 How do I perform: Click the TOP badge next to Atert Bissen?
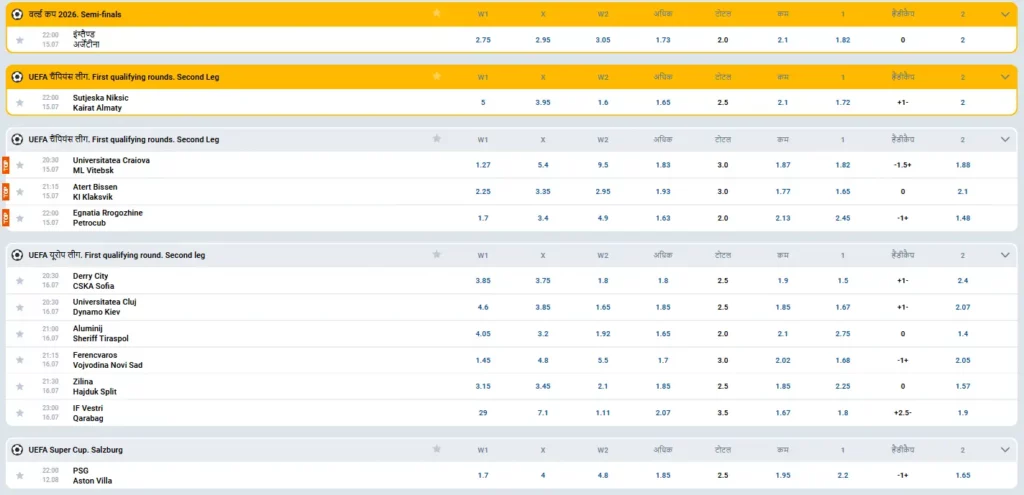(x=6, y=192)
